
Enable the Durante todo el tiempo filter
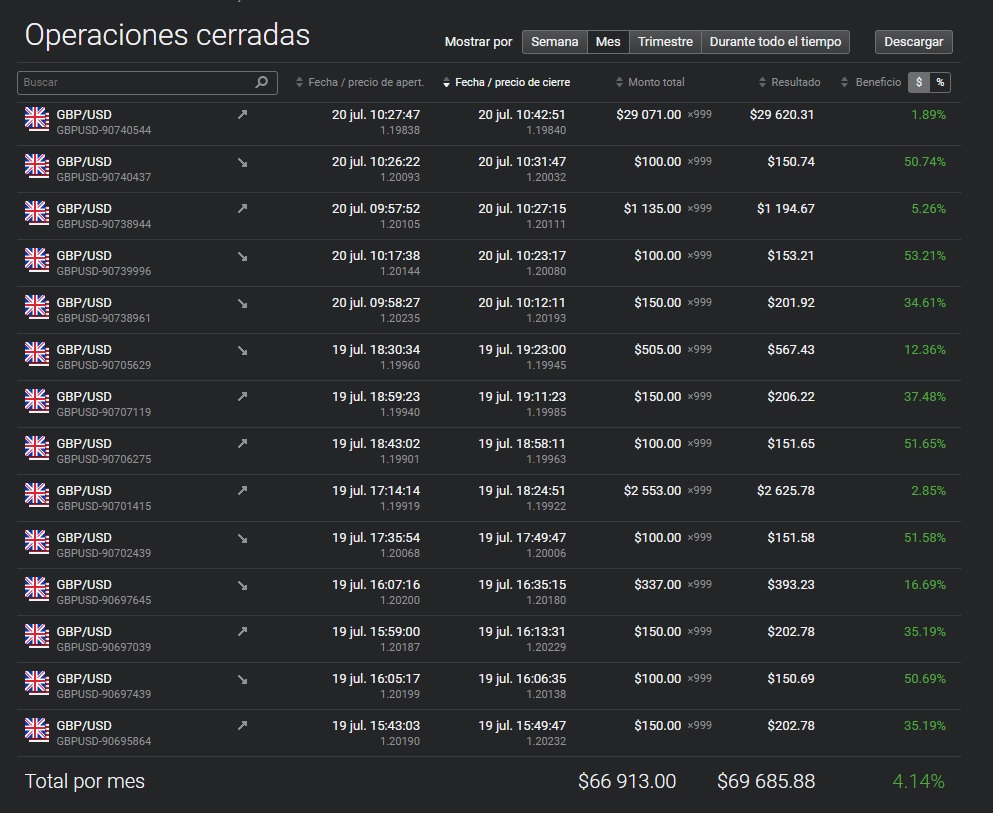coord(775,42)
